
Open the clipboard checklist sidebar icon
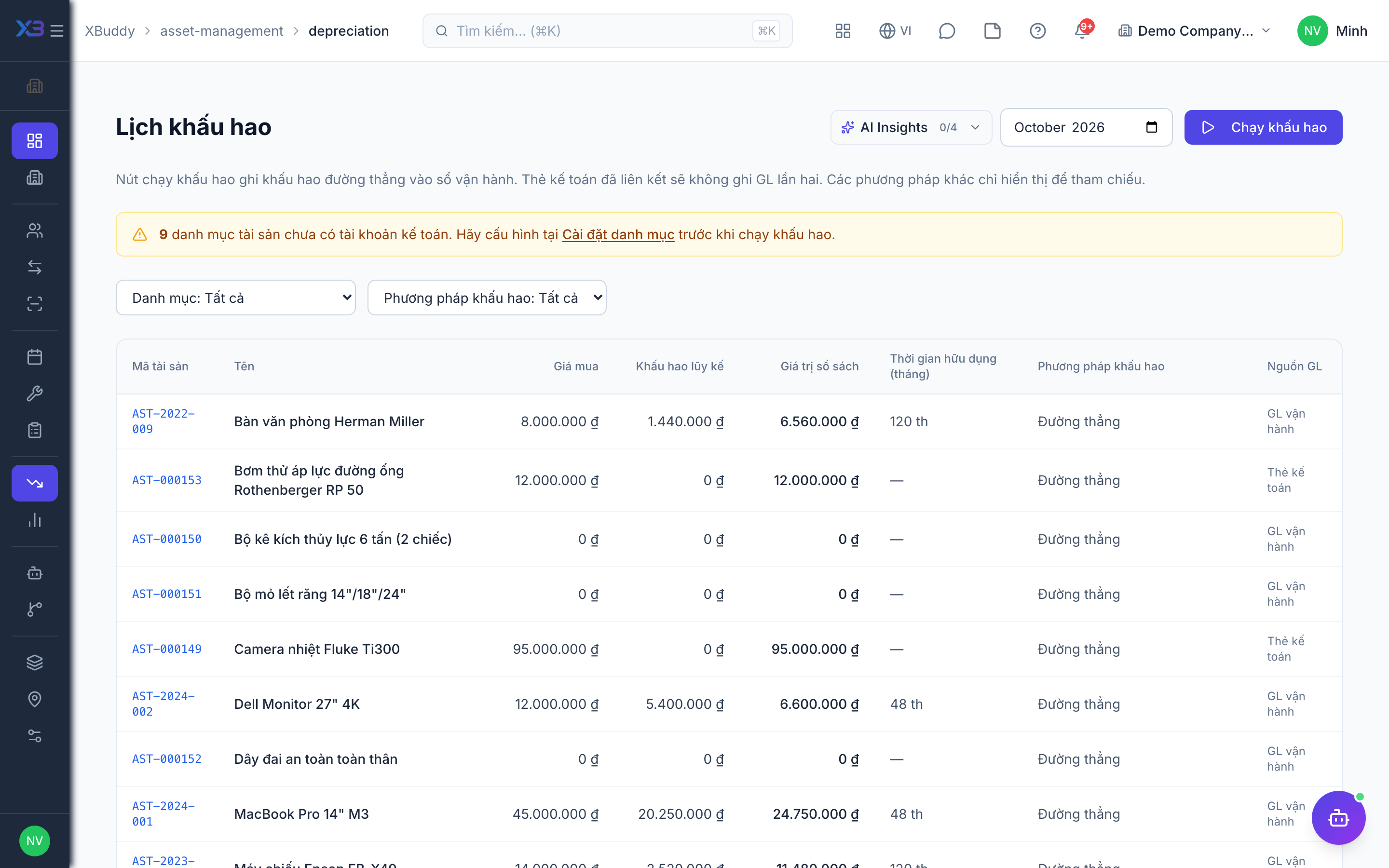coord(34,430)
